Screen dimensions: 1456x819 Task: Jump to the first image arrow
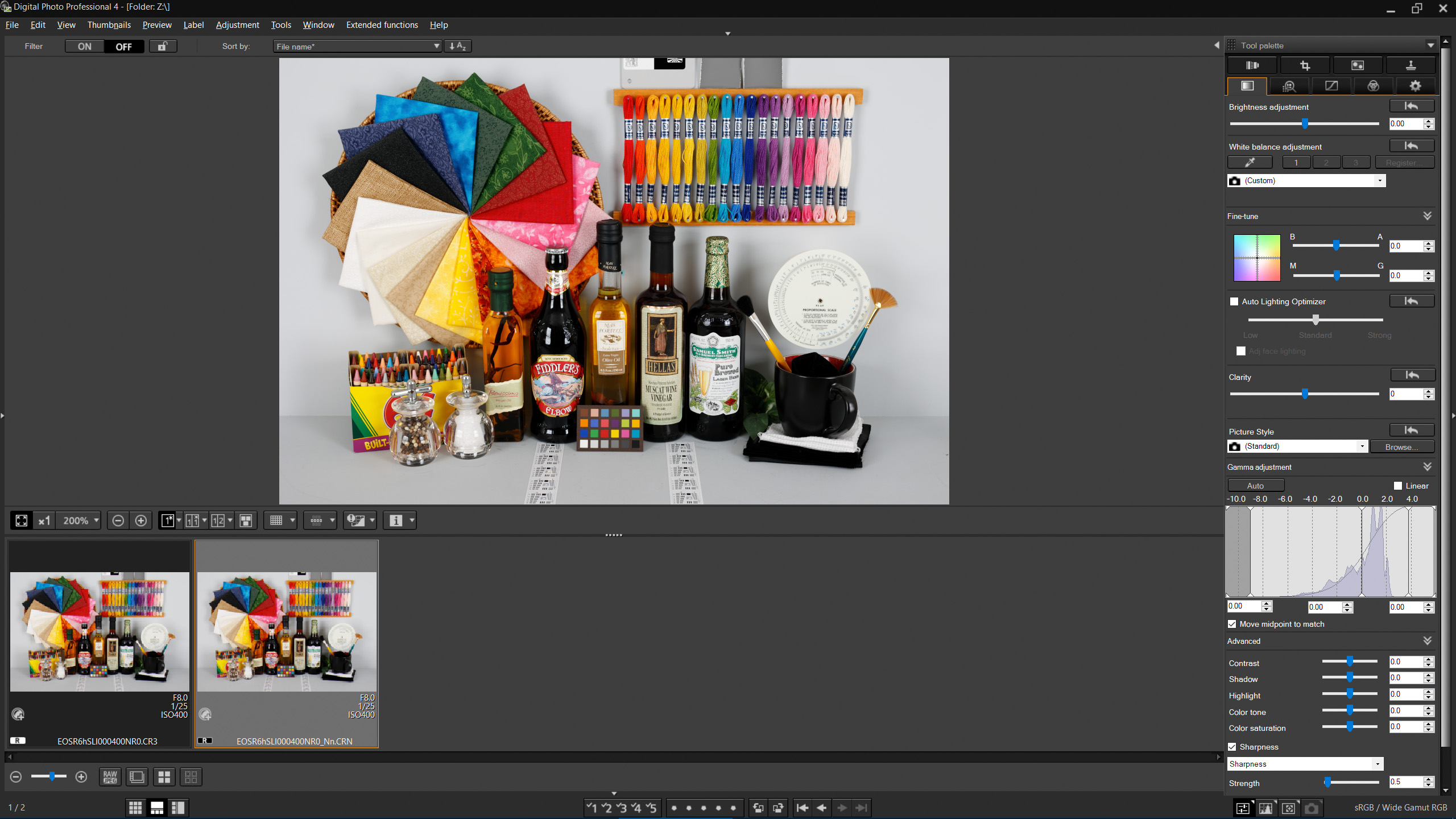tap(803, 808)
